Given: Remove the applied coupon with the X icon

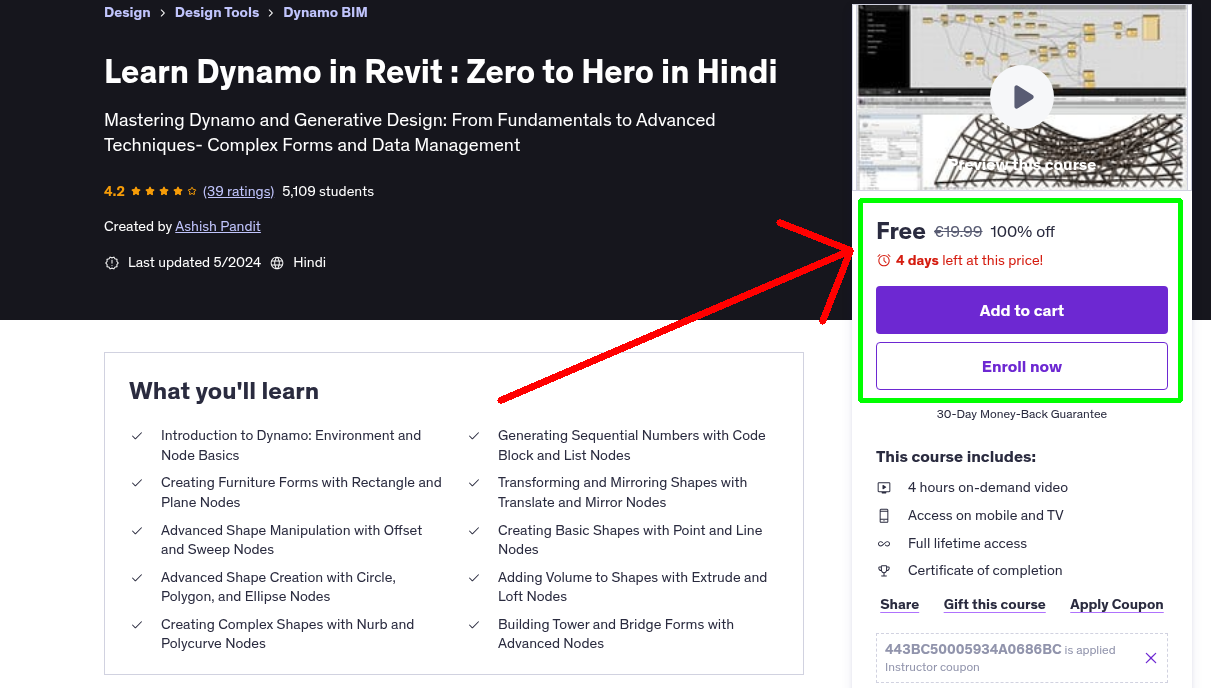Looking at the screenshot, I should coord(1151,658).
